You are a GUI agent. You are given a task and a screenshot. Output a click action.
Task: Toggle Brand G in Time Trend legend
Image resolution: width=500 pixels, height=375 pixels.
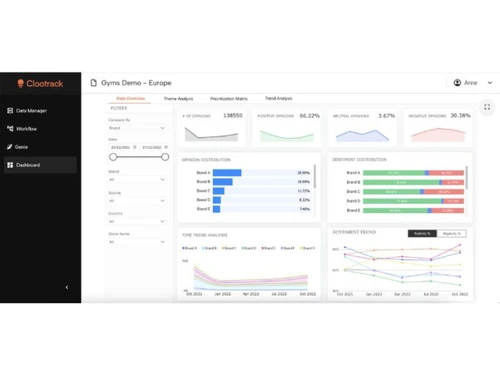pyautogui.click(x=308, y=248)
